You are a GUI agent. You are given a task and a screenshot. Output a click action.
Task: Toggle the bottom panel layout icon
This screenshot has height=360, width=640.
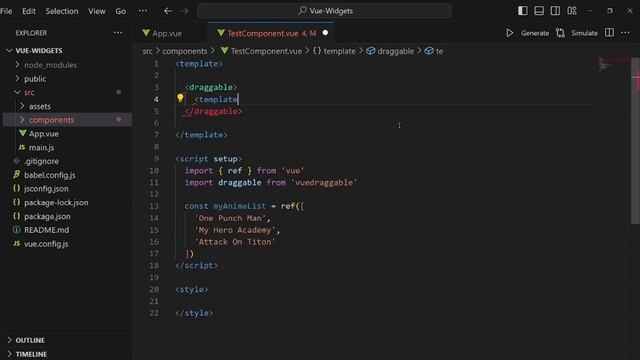pyautogui.click(x=539, y=11)
